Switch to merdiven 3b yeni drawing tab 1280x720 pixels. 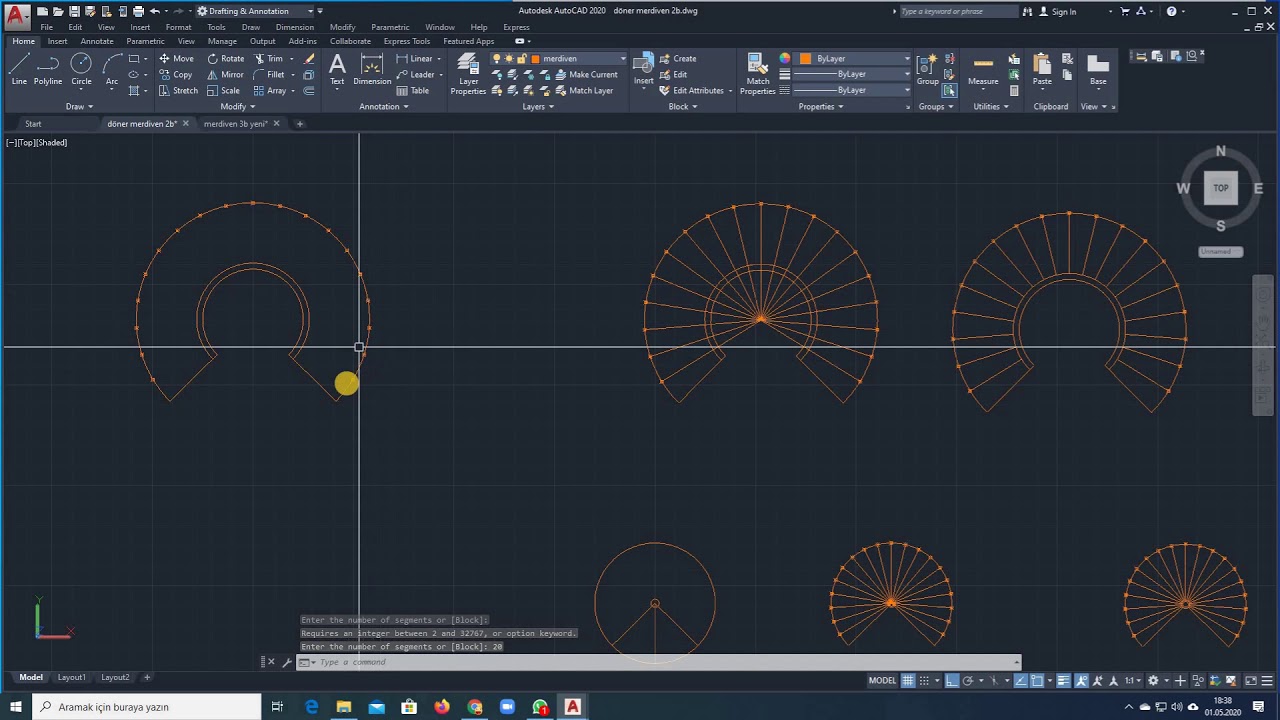pyautogui.click(x=235, y=124)
